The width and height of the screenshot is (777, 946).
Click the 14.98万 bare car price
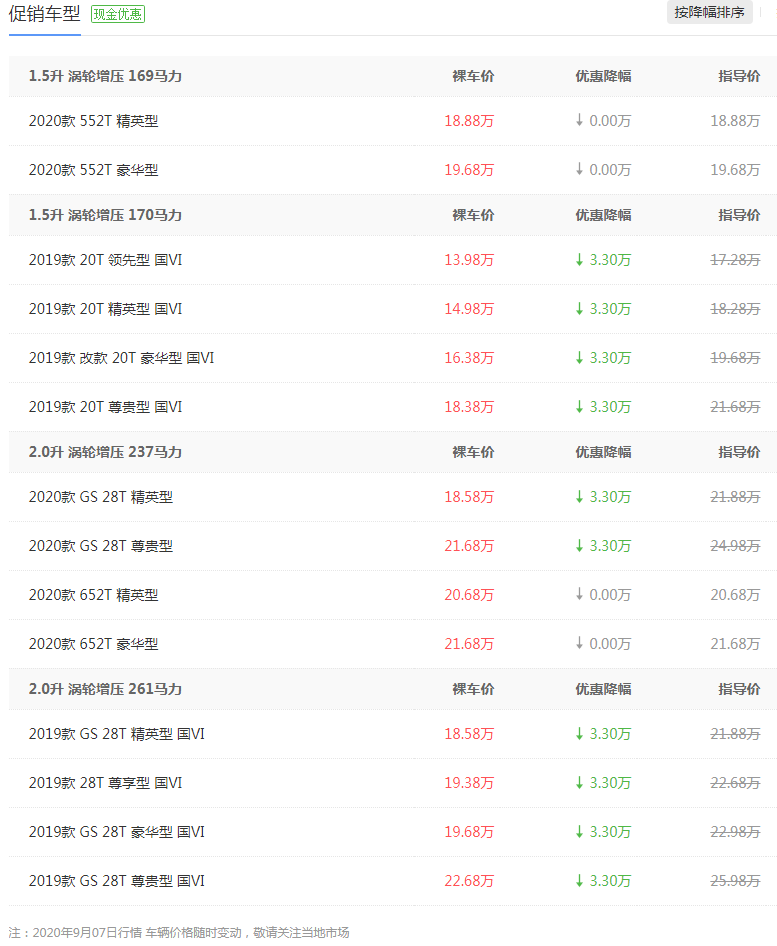[x=469, y=308]
